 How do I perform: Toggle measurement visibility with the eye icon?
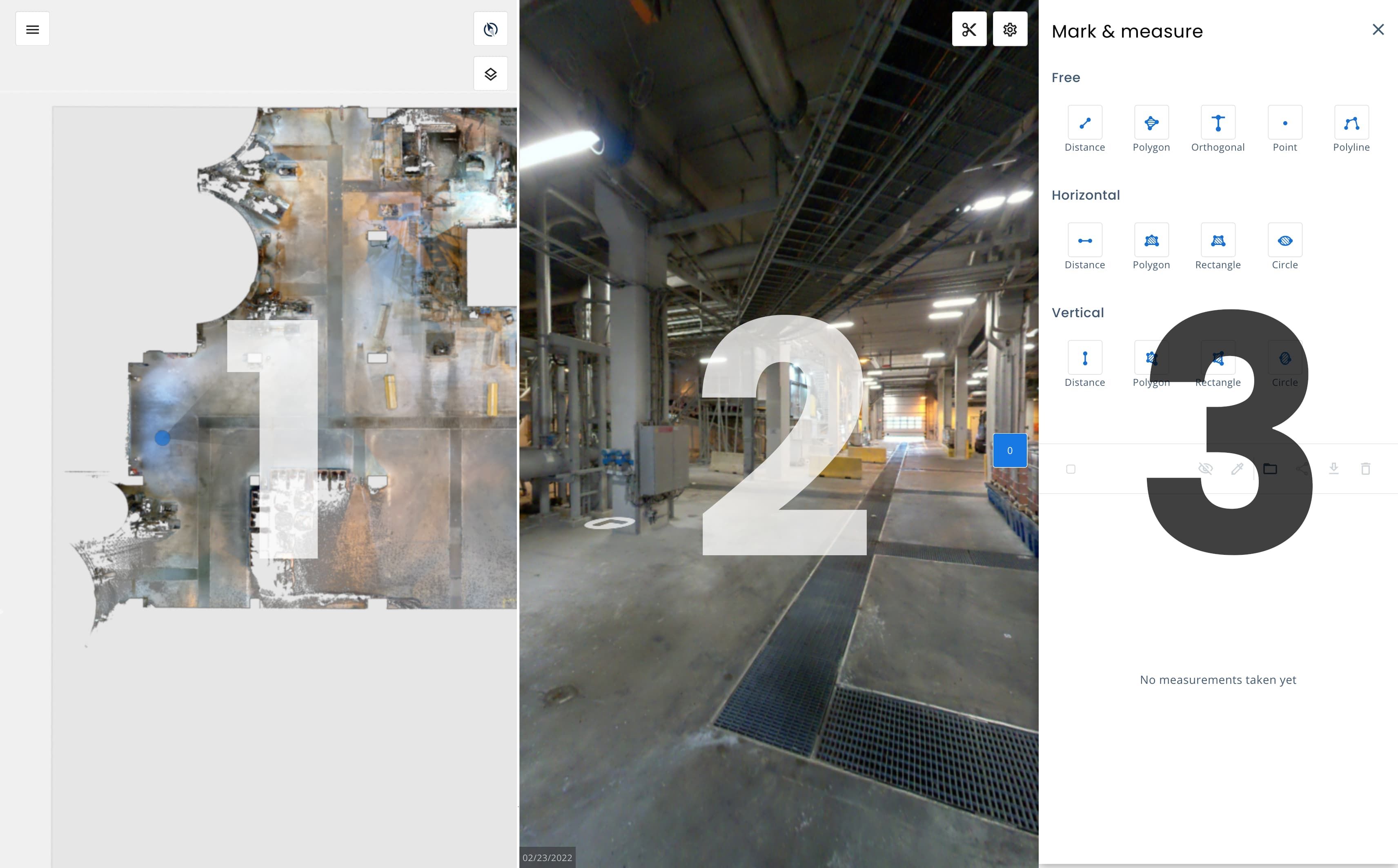(1206, 469)
